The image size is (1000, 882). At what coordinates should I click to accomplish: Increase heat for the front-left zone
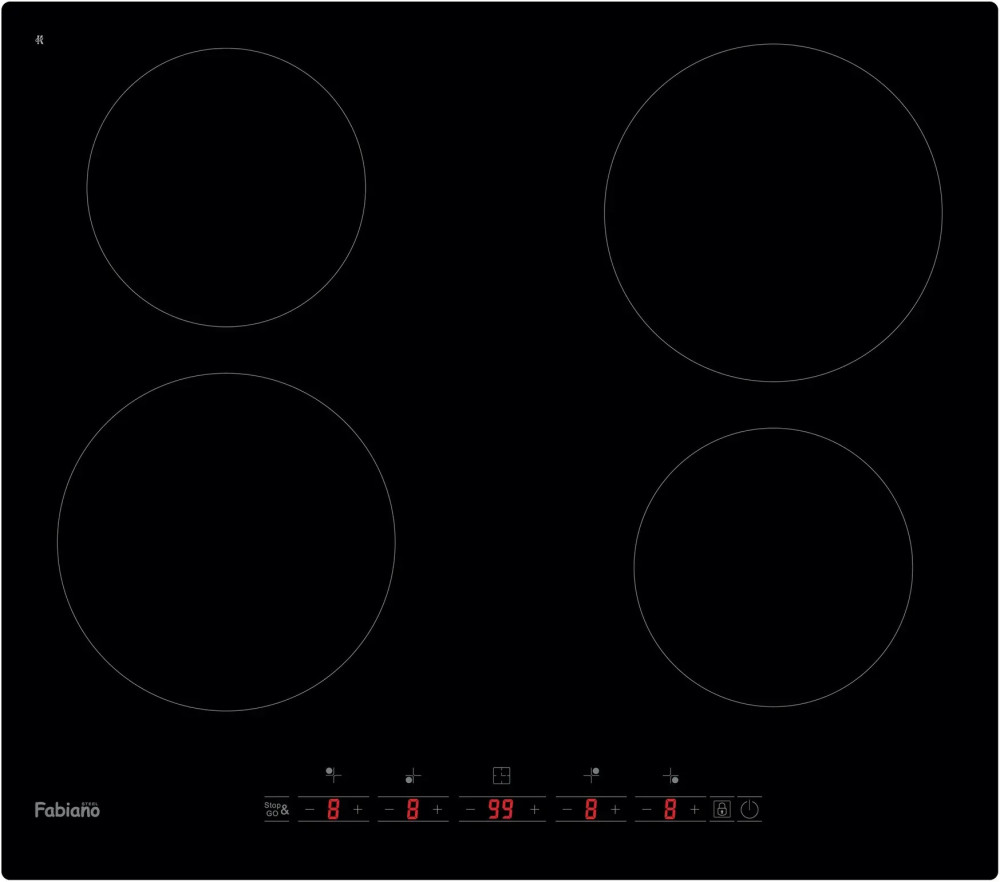pos(437,809)
